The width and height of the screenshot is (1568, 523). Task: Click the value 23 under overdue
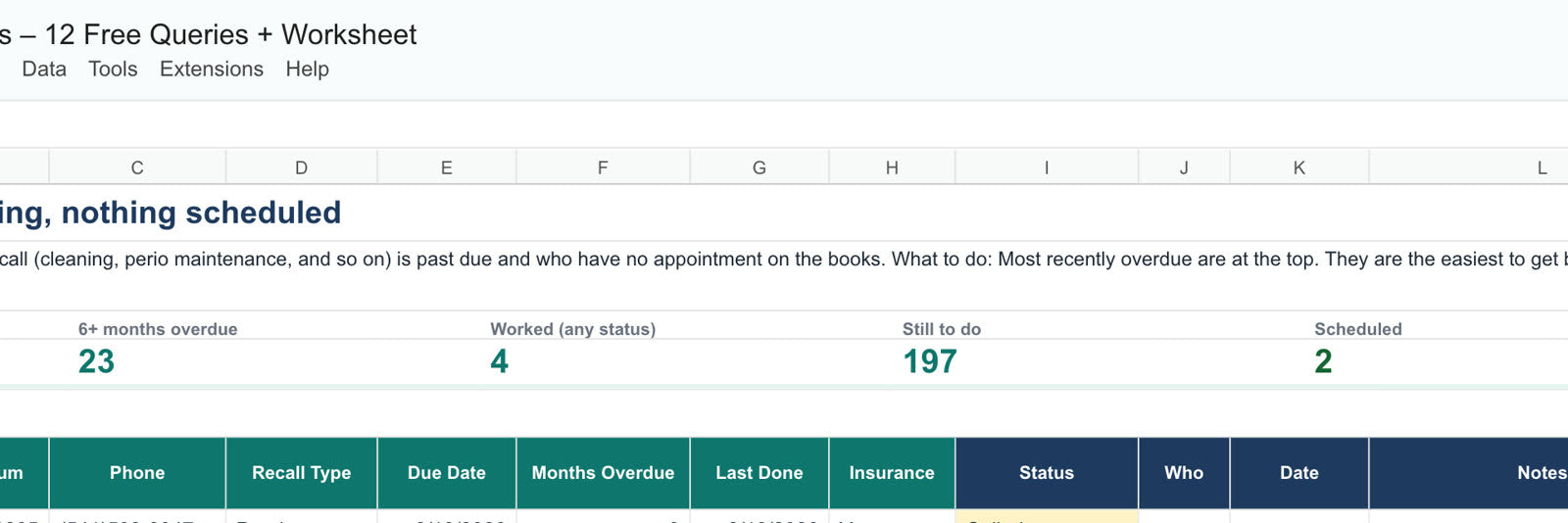(x=96, y=361)
